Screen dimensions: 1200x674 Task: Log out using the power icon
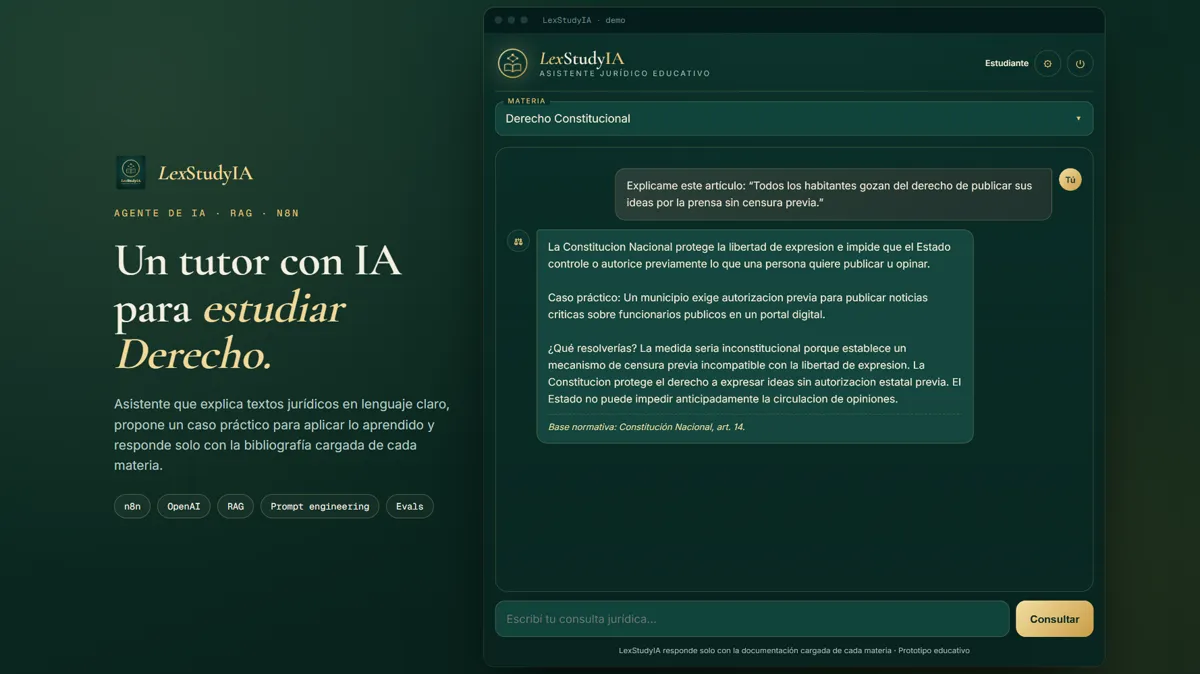coord(1080,63)
